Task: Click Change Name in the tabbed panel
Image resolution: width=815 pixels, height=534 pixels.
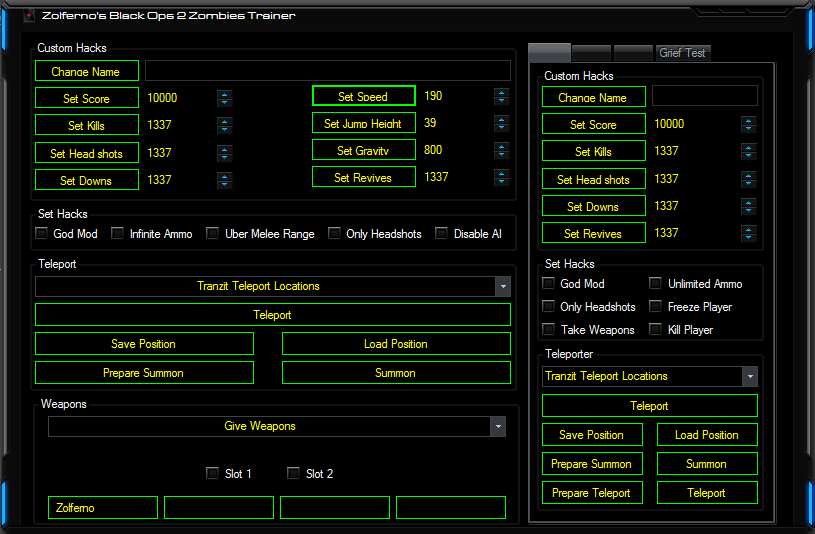Action: 594,97
